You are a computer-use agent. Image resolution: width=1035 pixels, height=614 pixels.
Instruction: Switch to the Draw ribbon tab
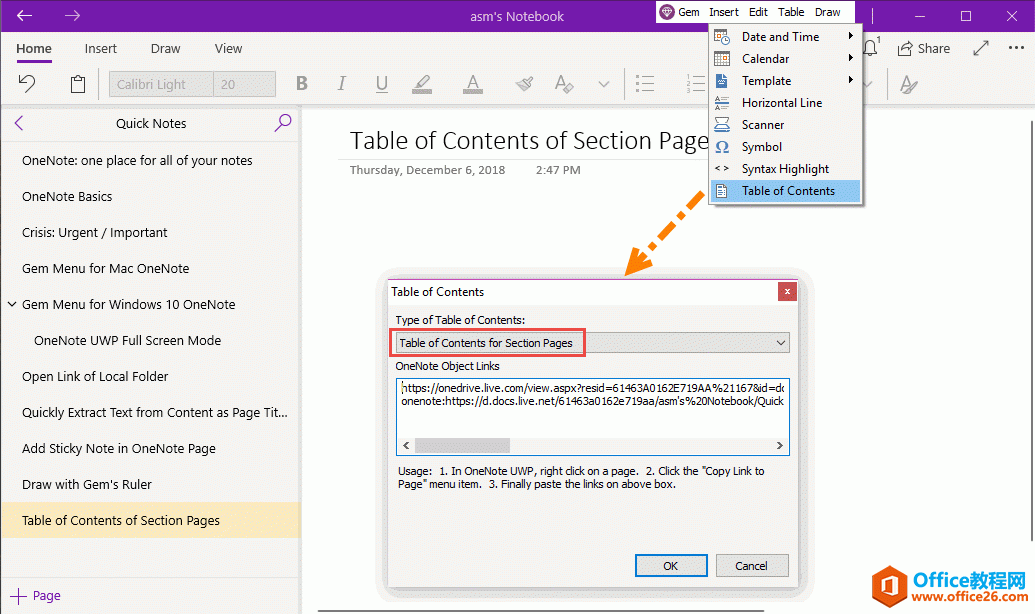[165, 48]
